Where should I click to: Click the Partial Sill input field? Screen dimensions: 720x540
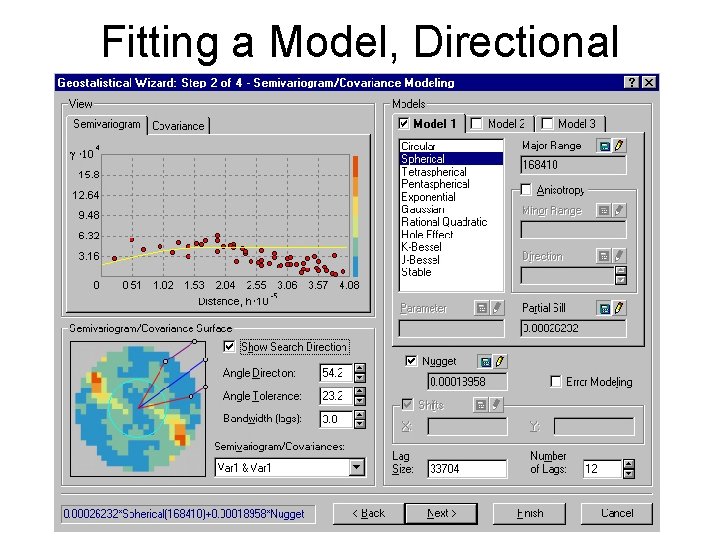(573, 328)
